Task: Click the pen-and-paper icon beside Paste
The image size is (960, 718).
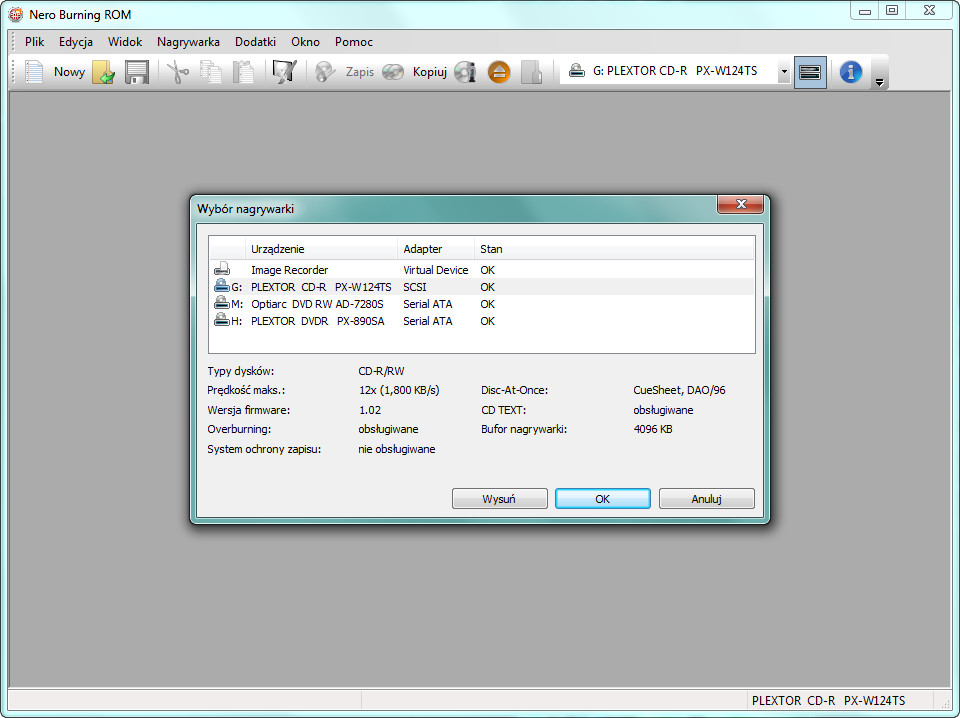Action: pos(285,72)
